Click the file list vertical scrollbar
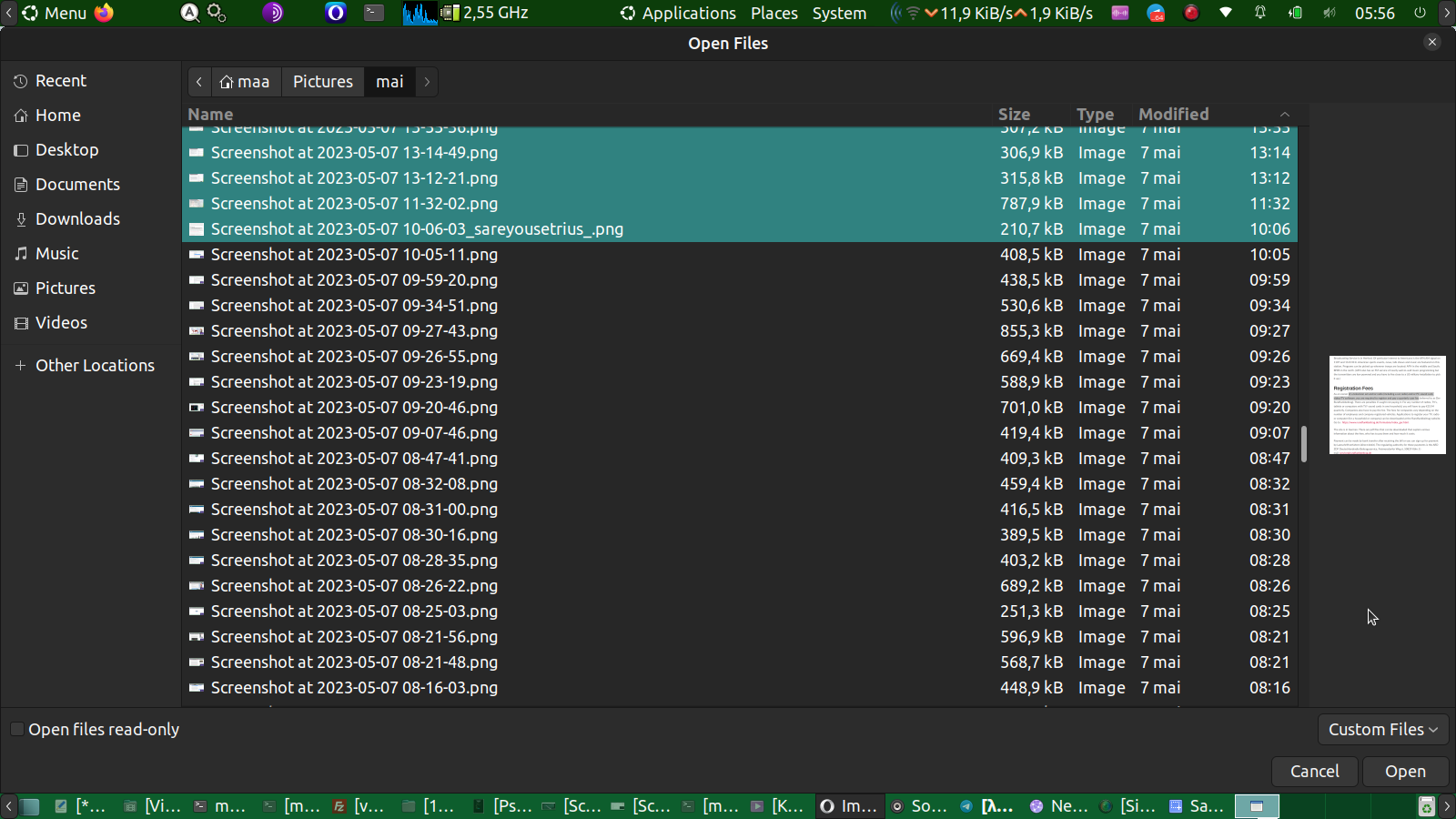 coord(1303,443)
